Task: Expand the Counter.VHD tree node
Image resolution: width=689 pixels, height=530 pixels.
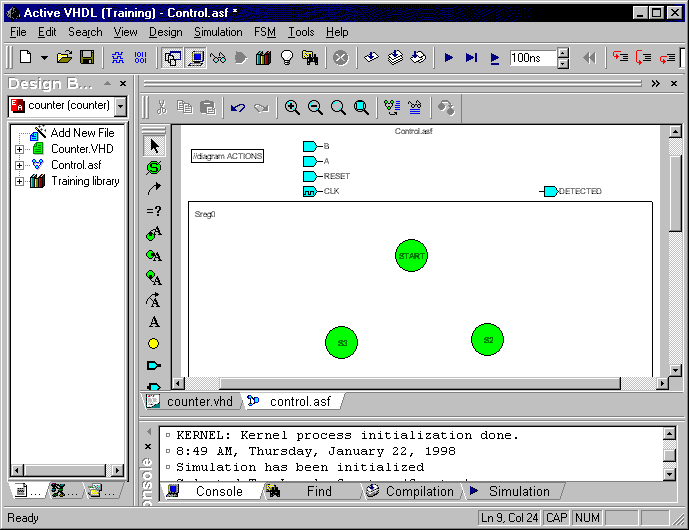Action: [x=19, y=149]
